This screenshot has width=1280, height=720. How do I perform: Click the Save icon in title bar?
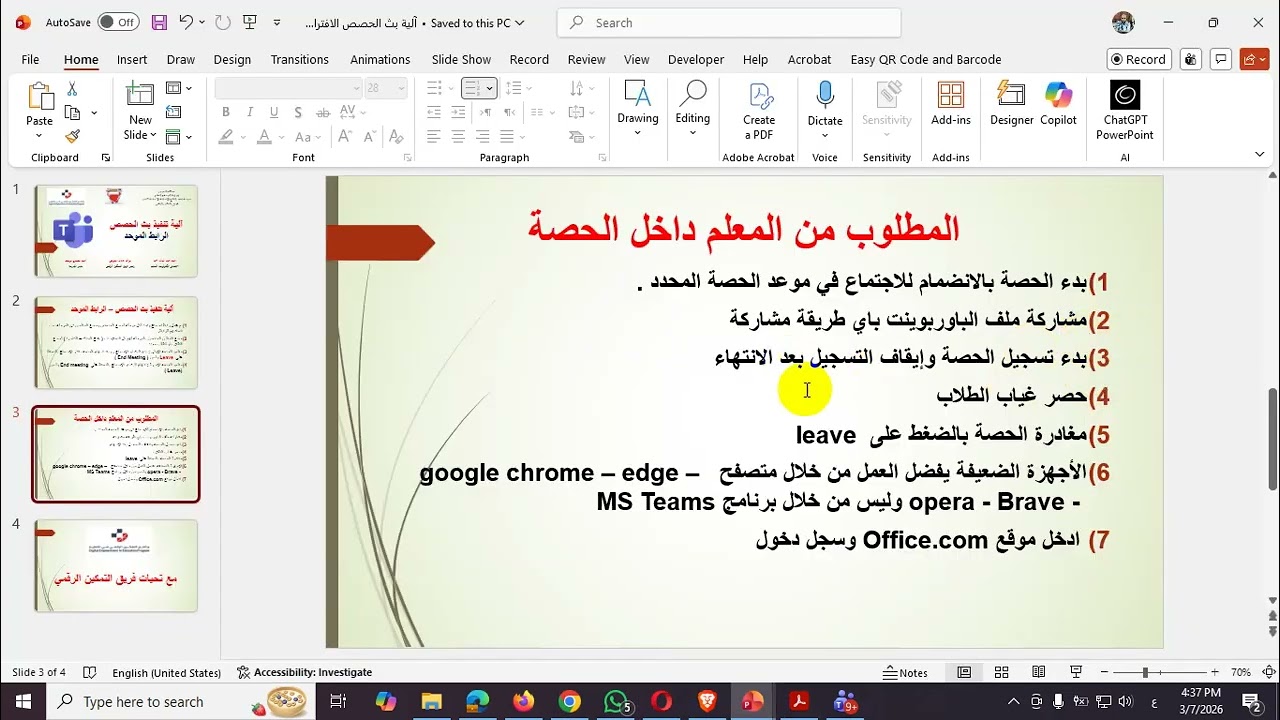(160, 22)
